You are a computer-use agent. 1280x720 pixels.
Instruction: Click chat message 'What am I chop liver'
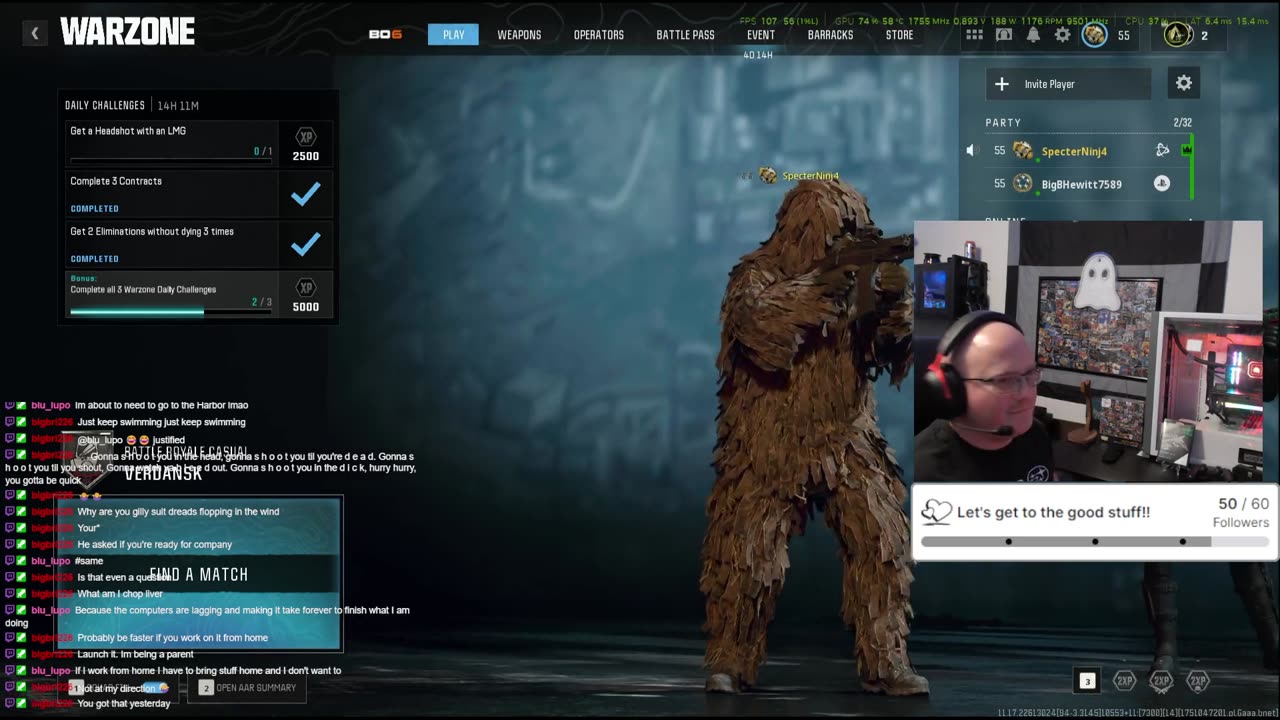[120, 594]
